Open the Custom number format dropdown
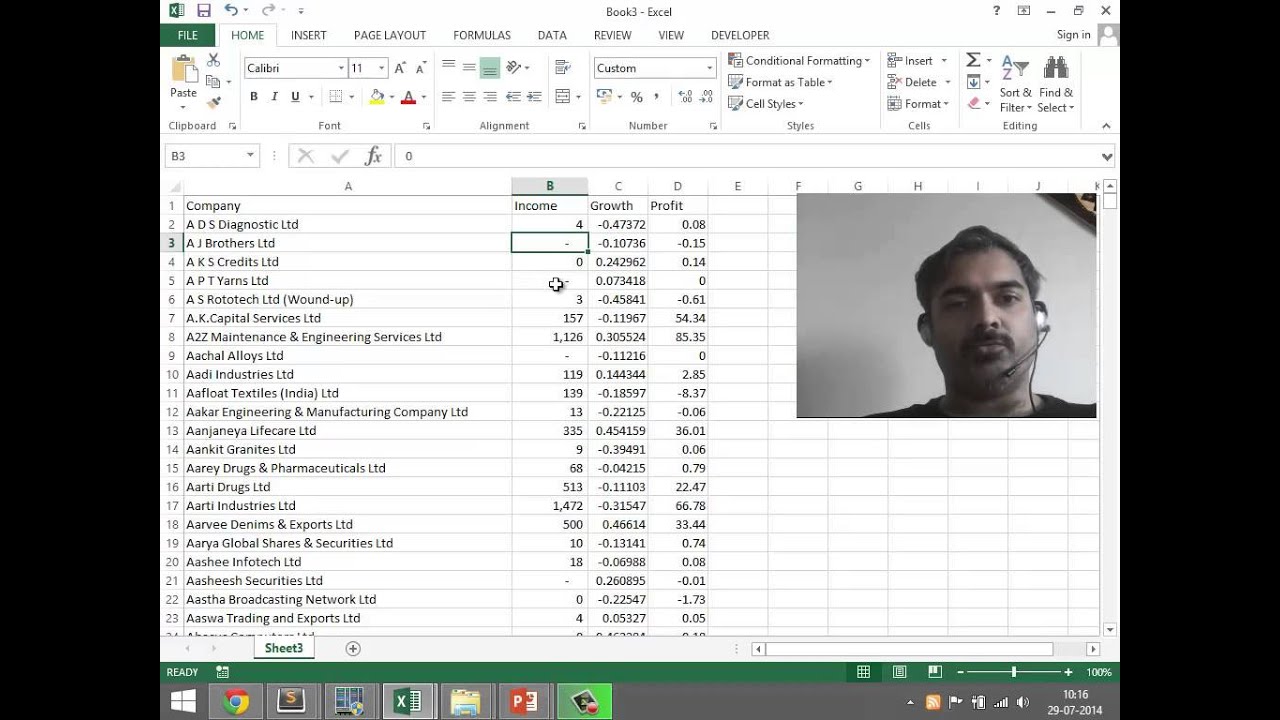Viewport: 1280px width, 720px height. (710, 68)
